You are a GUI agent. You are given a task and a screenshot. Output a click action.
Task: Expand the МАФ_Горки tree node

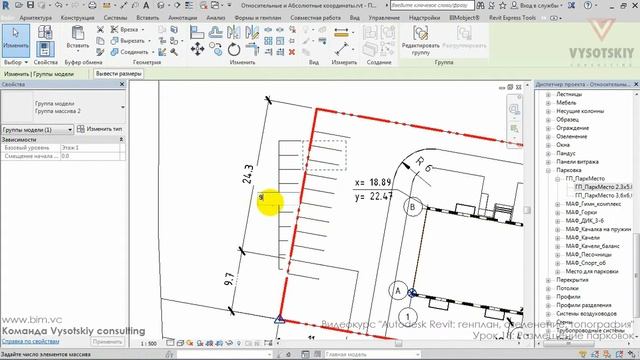pyautogui.click(x=558, y=213)
